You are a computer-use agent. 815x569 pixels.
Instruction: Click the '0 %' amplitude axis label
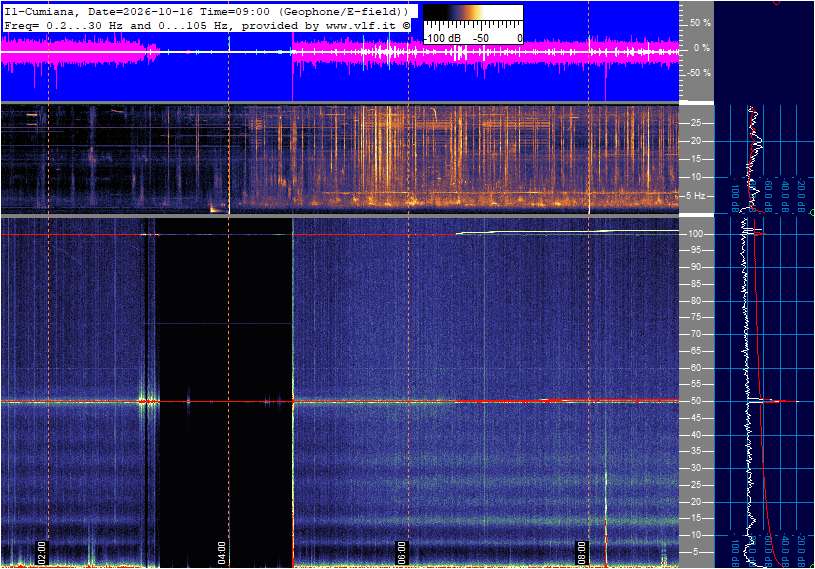tap(702, 48)
